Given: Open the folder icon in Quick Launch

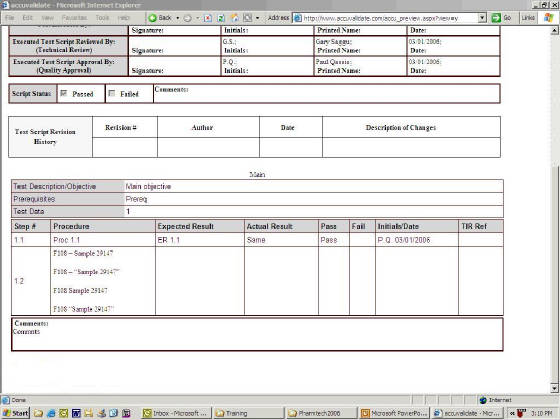Looking at the screenshot, I should point(38,413).
